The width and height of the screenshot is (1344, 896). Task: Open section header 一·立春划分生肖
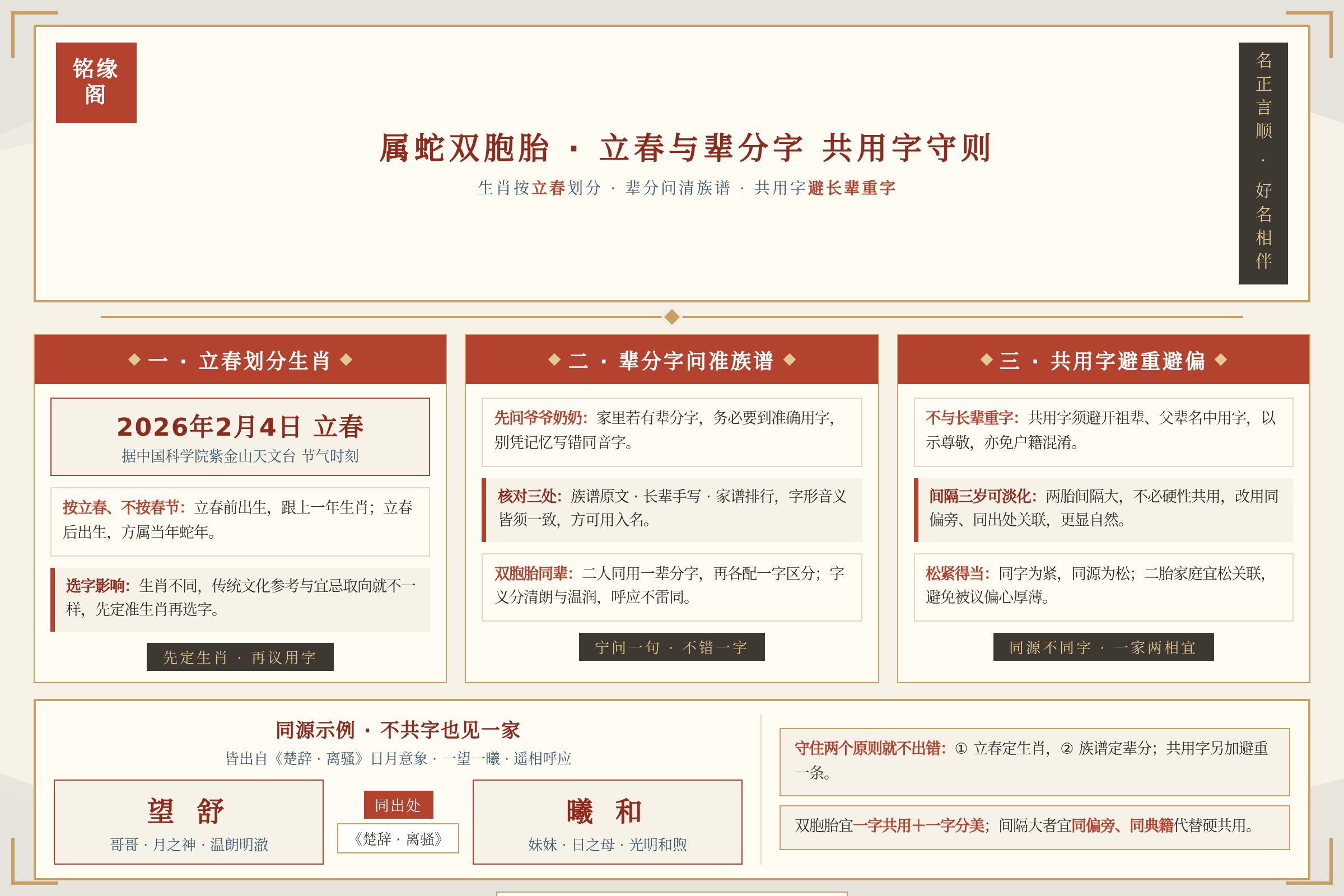coord(240,360)
